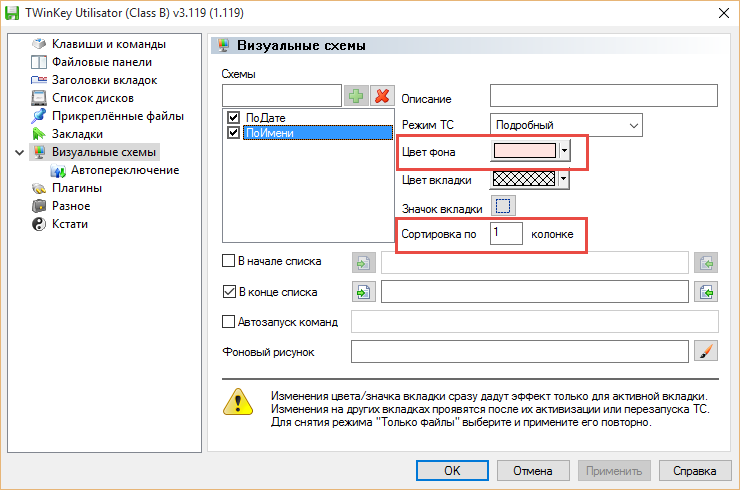Screen dimensions: 740x490
Task: Open the 'Цвет вкладки' dropdown arrow
Action: (x=563, y=179)
